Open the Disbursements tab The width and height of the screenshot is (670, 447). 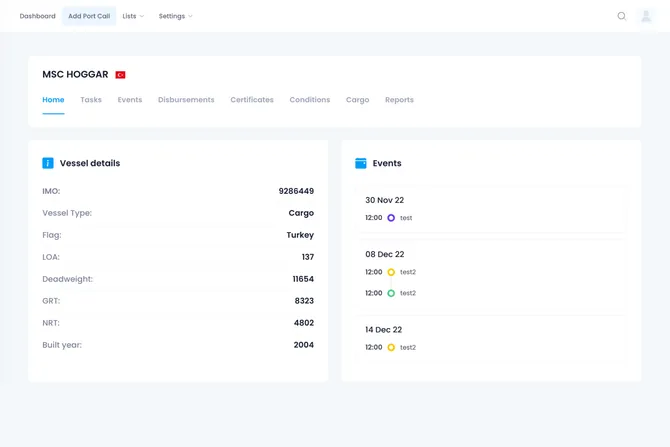(x=186, y=100)
